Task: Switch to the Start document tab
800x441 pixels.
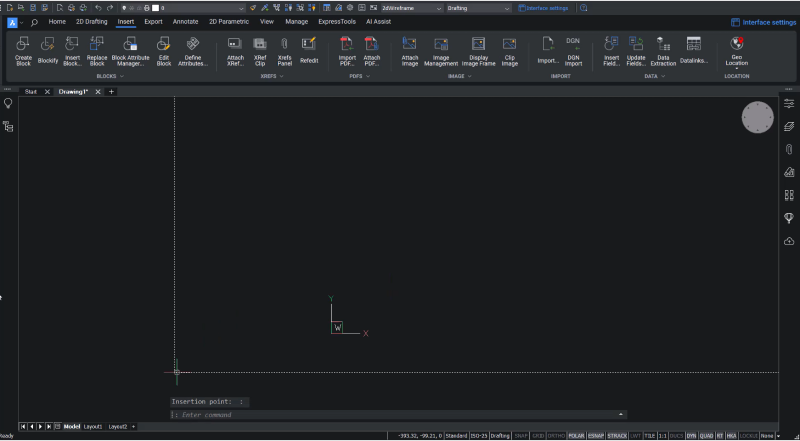Action: click(x=31, y=92)
